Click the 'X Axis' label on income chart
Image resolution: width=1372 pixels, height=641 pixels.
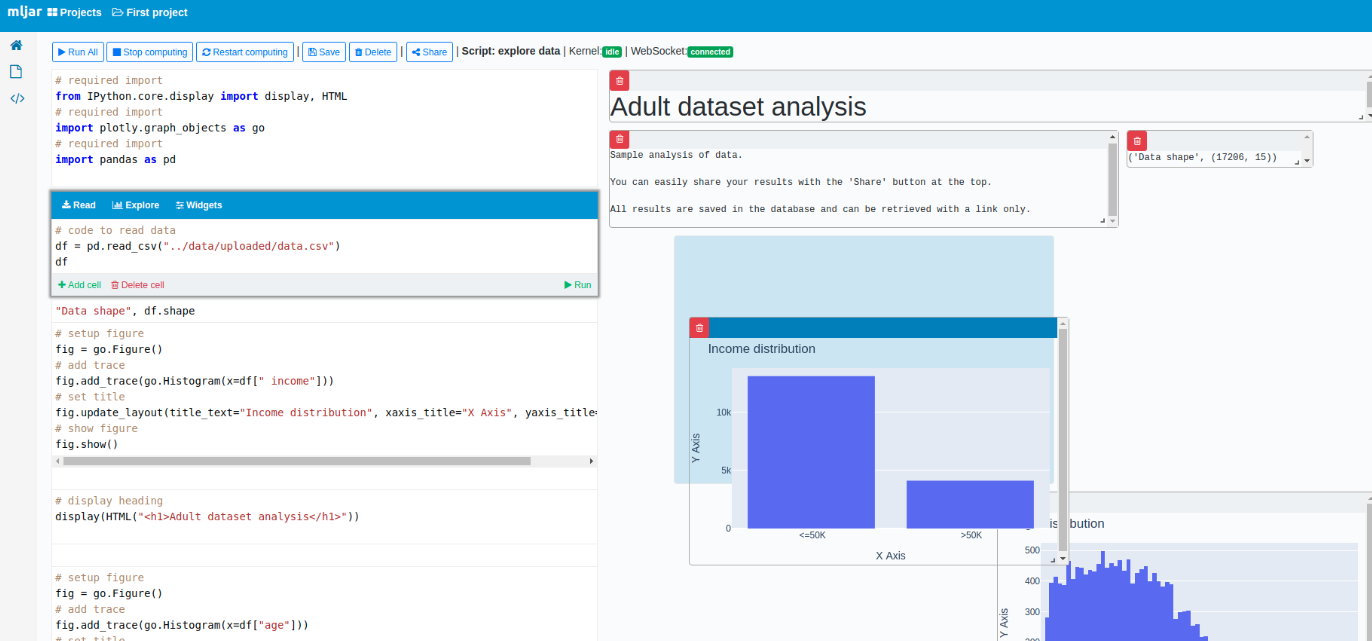click(890, 555)
